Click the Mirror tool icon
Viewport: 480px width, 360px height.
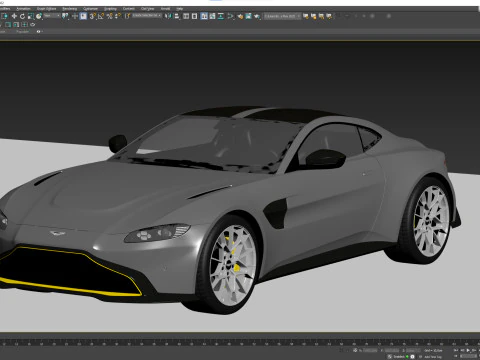pos(168,16)
